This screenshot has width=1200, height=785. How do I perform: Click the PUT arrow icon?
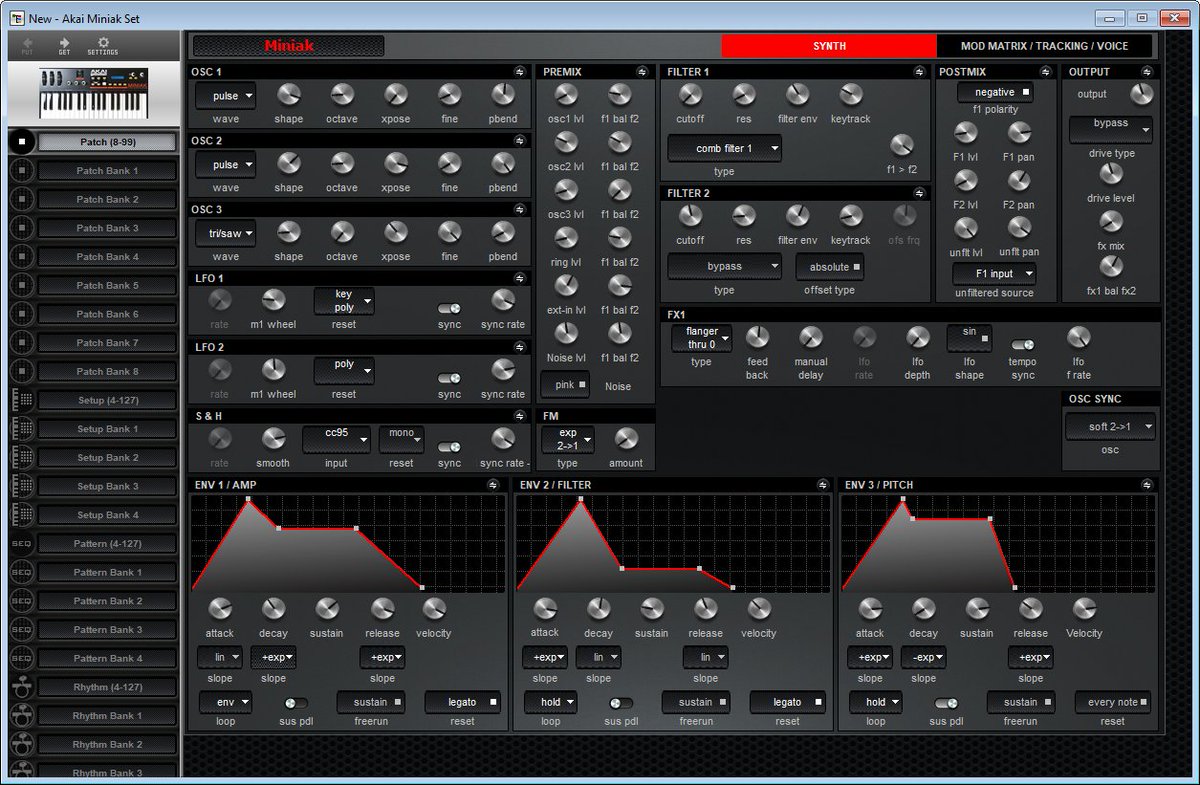coord(27,43)
